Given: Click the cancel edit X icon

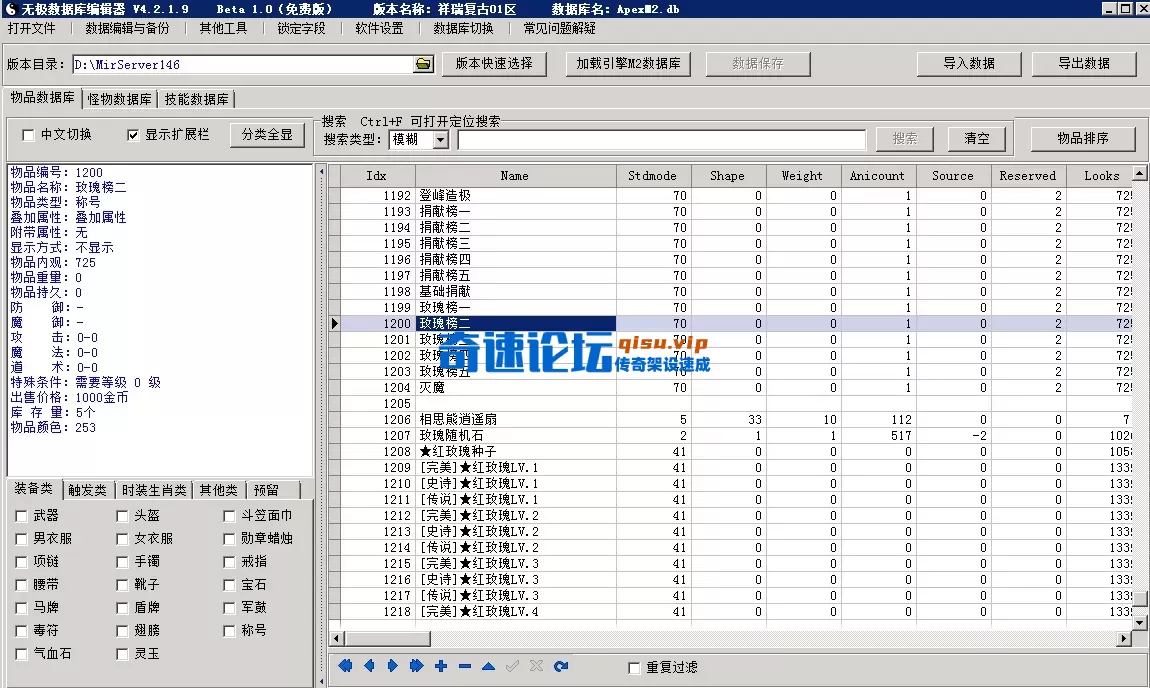Looking at the screenshot, I should [536, 666].
